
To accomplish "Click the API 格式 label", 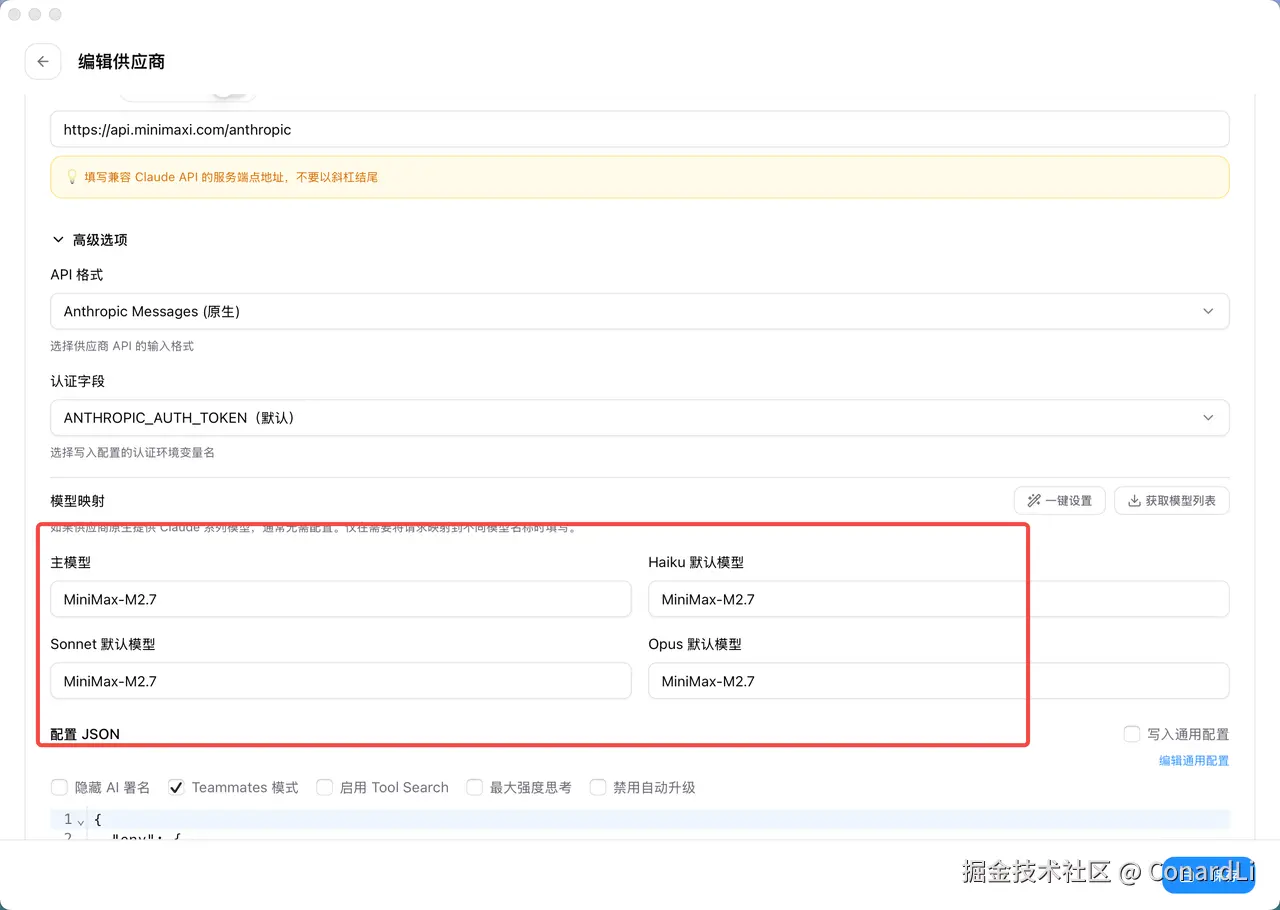I will tap(77, 275).
